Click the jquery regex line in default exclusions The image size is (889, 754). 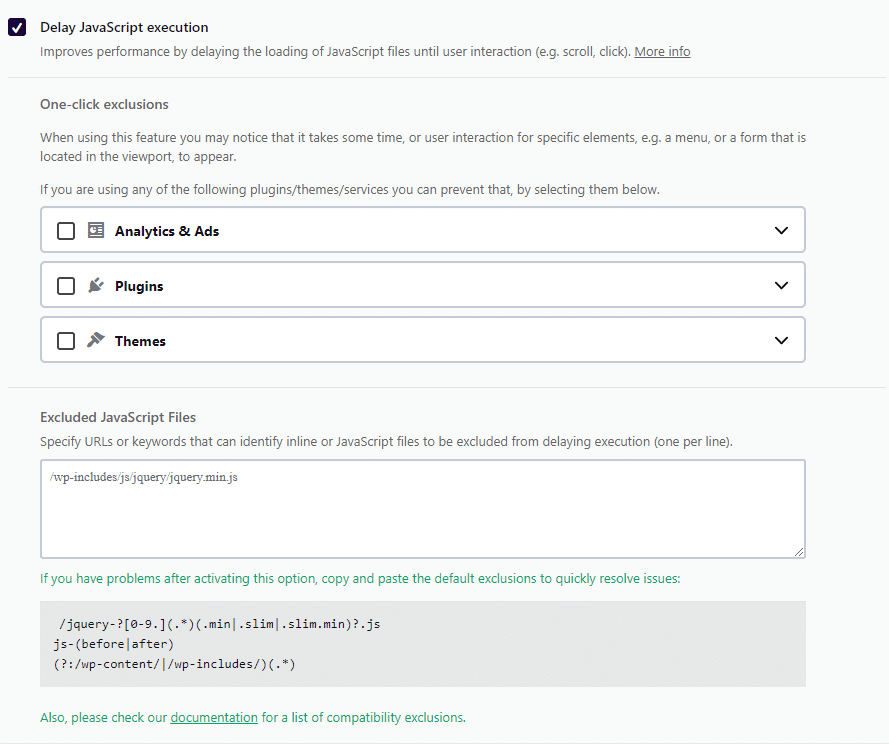[x=216, y=623]
